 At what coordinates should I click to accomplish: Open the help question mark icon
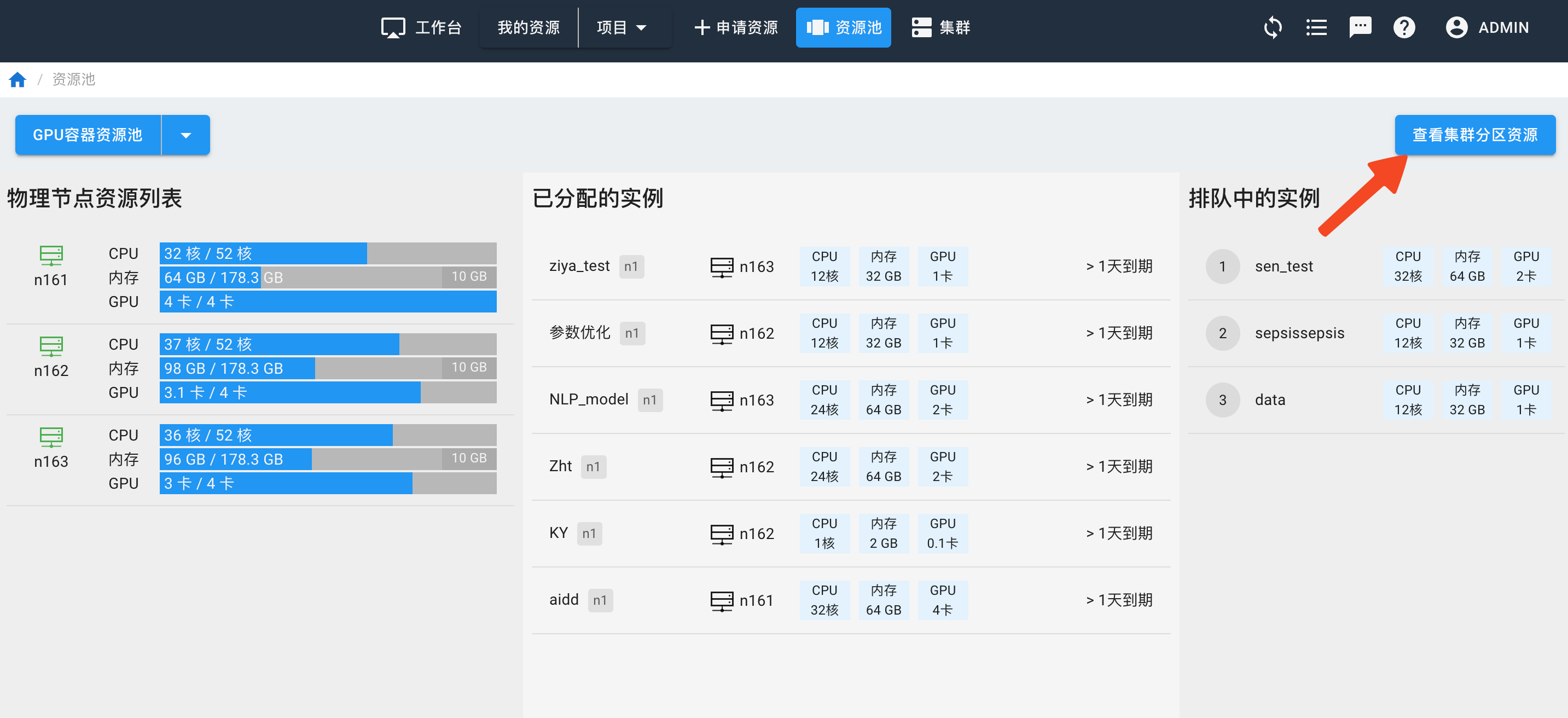(1404, 27)
